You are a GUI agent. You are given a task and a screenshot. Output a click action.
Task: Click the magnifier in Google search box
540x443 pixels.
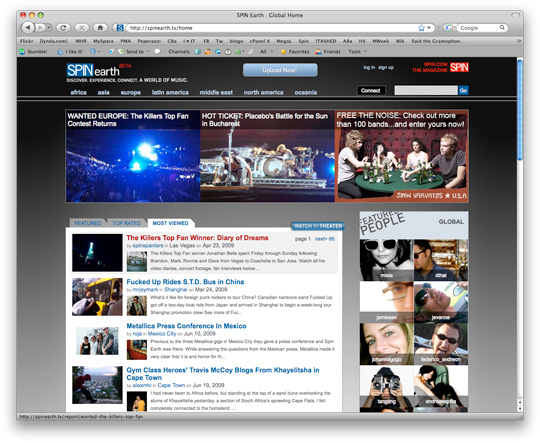502,28
